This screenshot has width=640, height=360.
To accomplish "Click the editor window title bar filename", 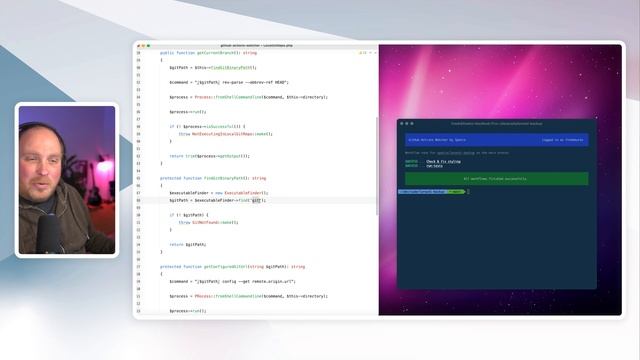I will click(x=256, y=45).
